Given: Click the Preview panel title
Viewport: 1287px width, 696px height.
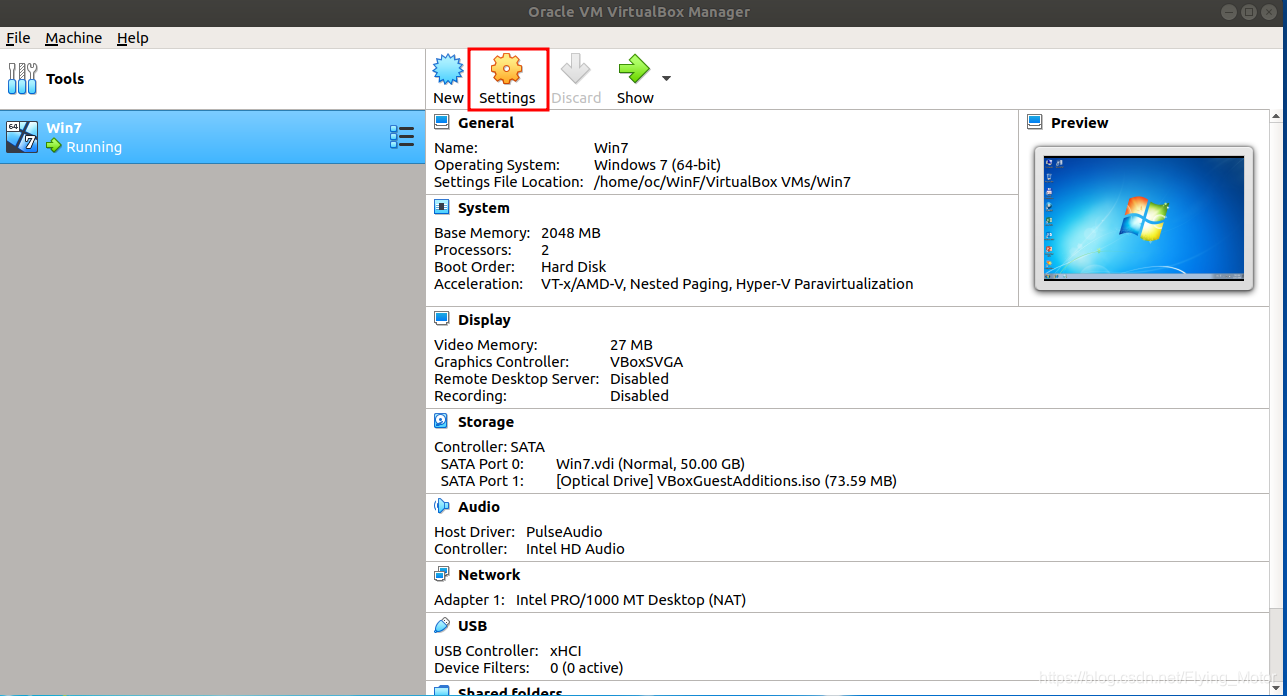Looking at the screenshot, I should coord(1080,123).
